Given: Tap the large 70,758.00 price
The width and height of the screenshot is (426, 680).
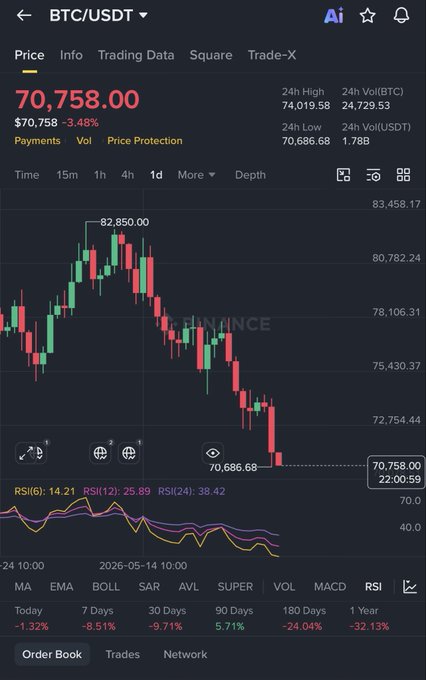Looking at the screenshot, I should (x=77, y=99).
